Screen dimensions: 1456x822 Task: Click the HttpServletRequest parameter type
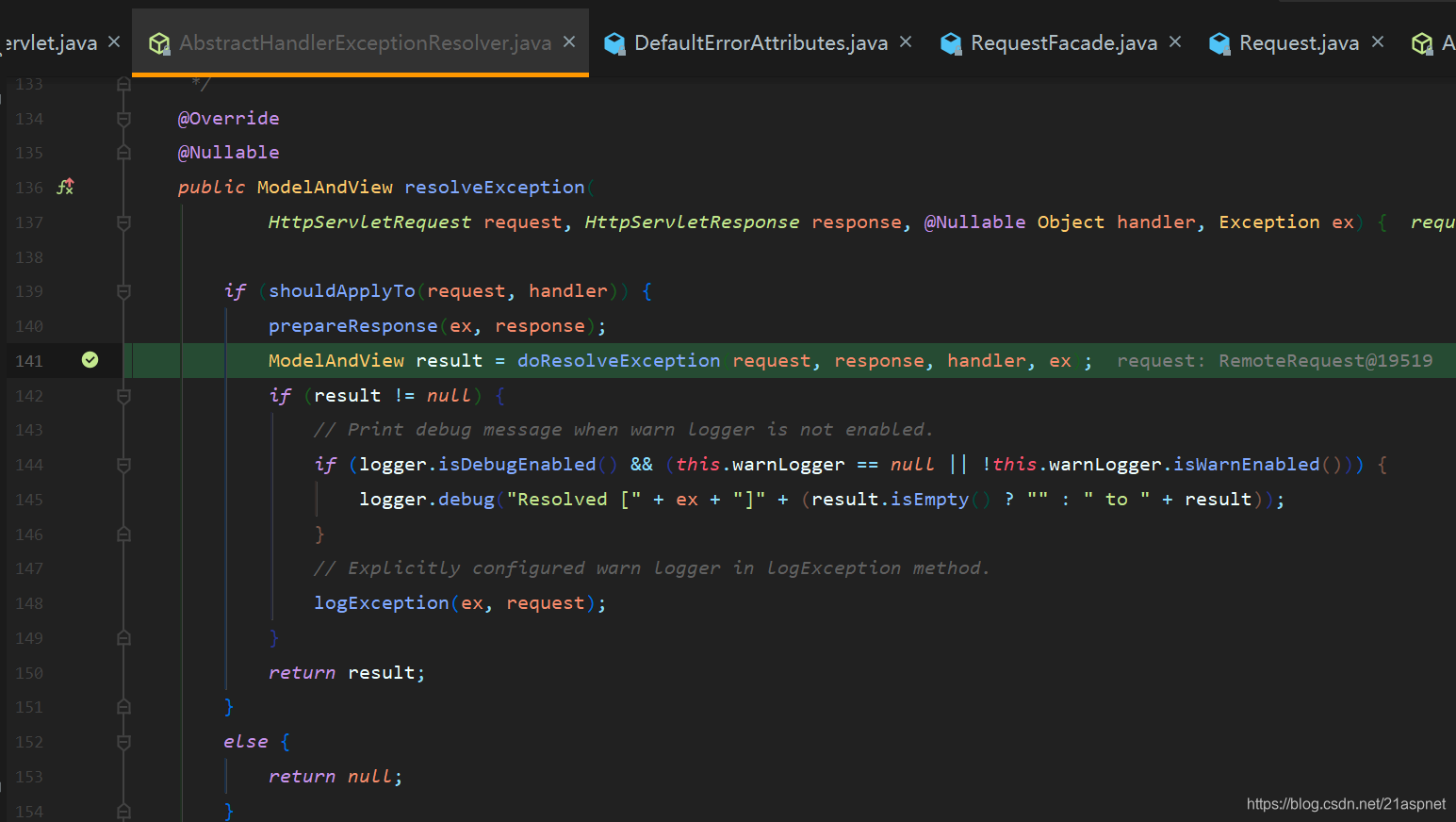tap(369, 222)
